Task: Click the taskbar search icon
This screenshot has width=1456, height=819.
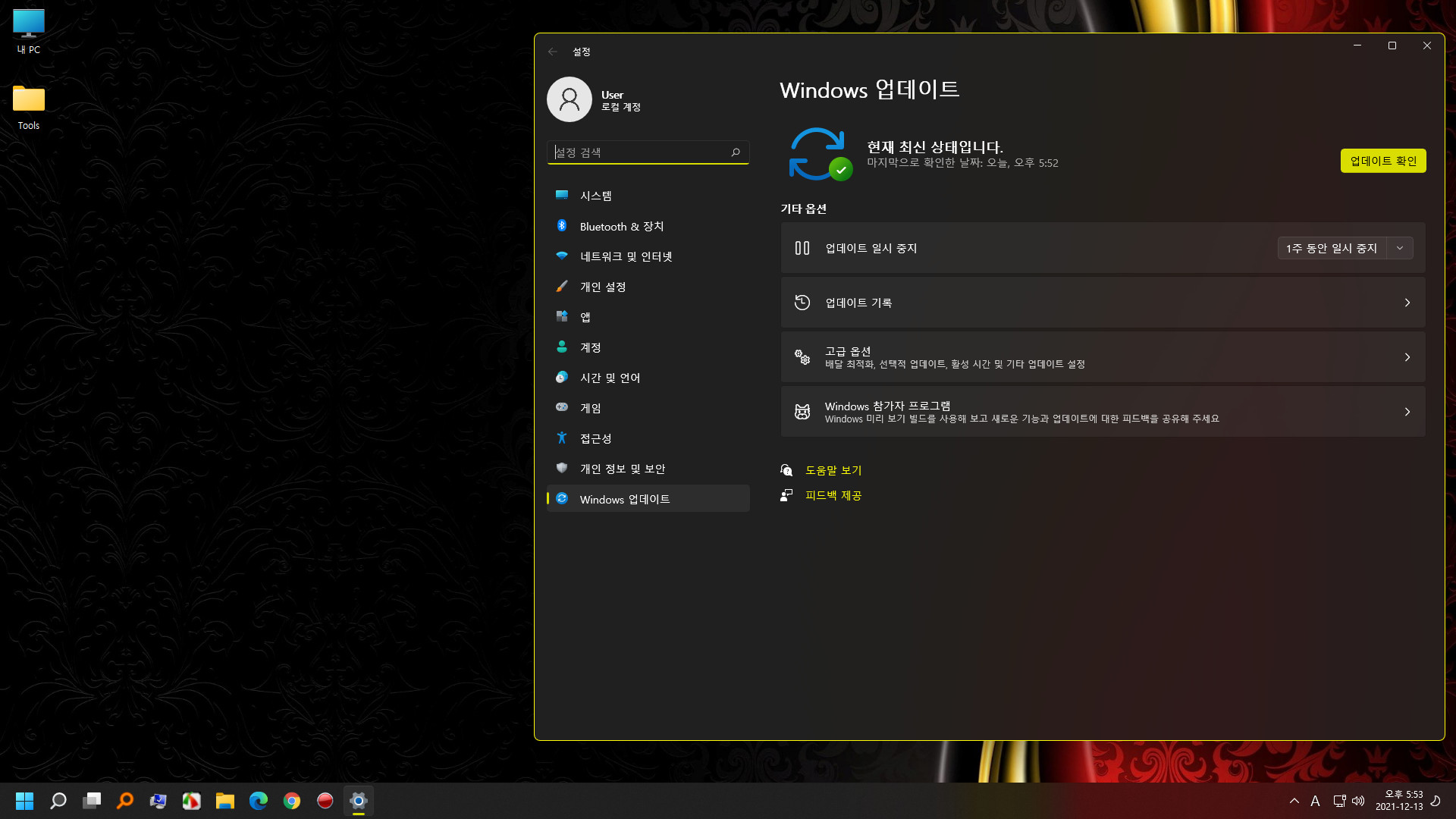Action: click(58, 801)
